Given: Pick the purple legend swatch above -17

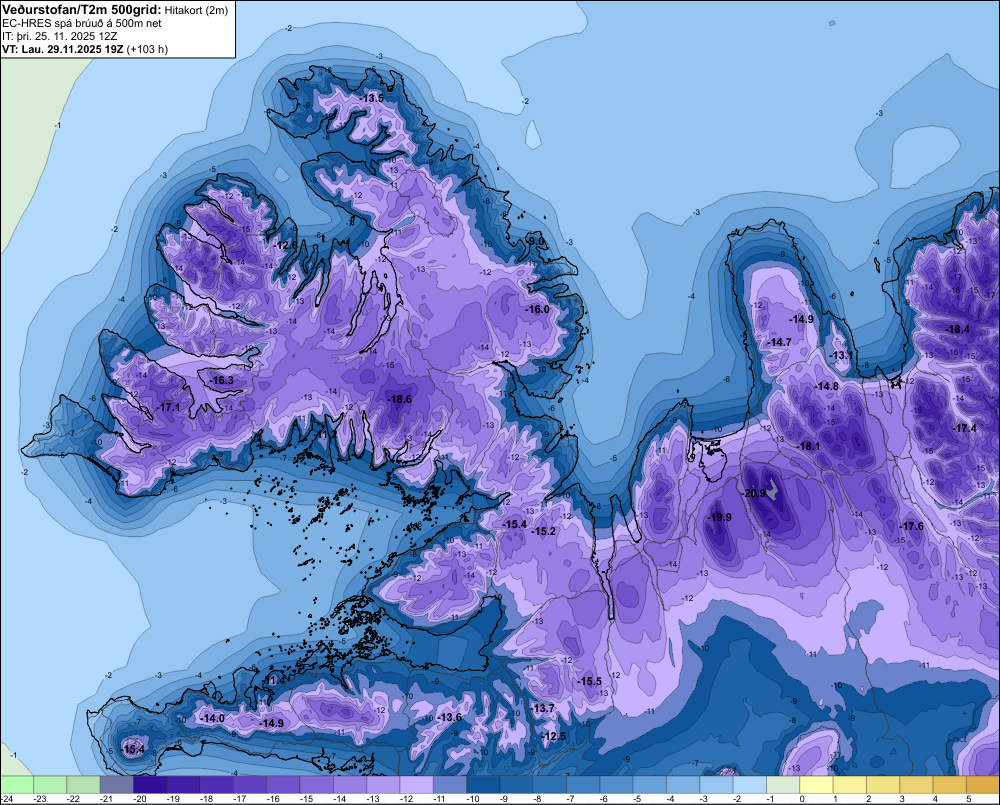Looking at the screenshot, I should click(250, 785).
